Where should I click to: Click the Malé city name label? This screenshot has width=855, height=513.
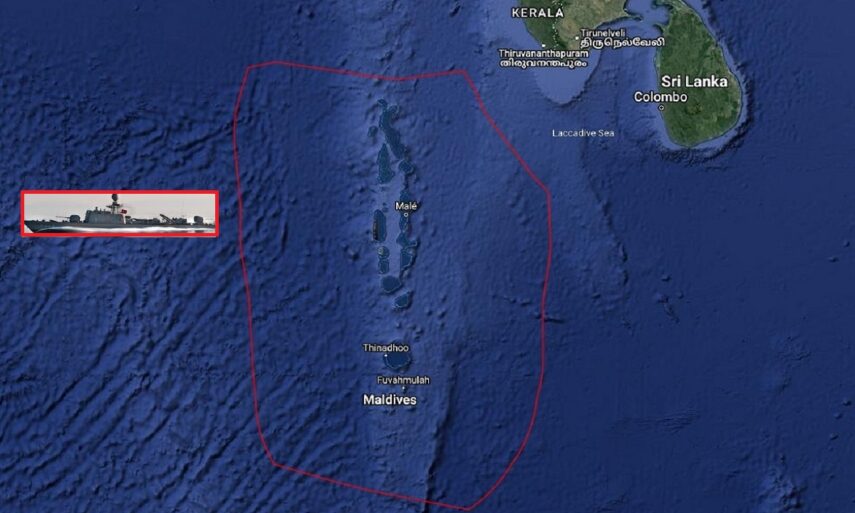pos(406,206)
